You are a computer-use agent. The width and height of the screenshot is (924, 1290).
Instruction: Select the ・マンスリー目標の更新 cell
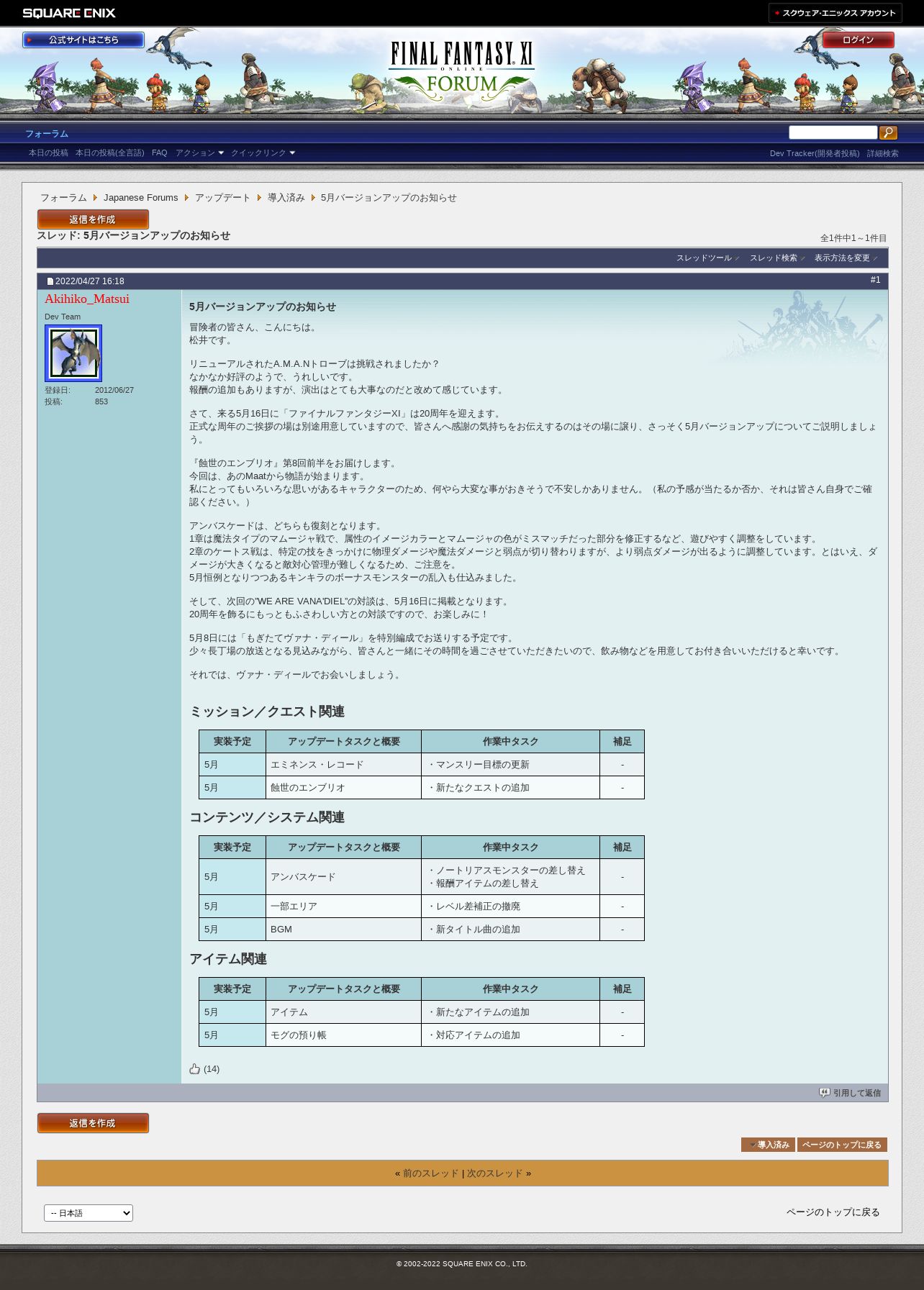(x=510, y=765)
